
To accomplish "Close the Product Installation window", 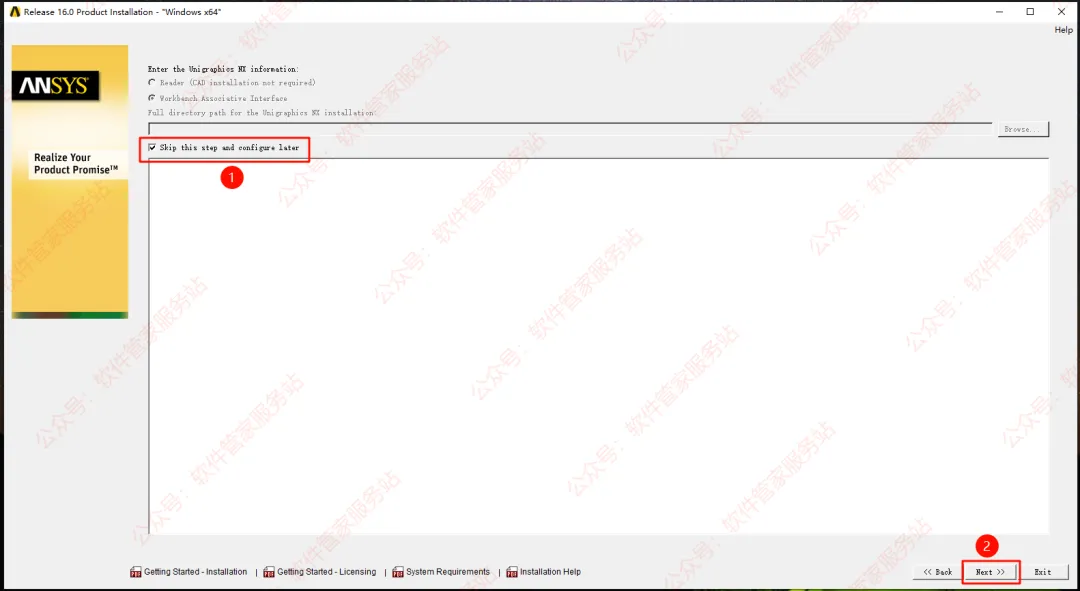I will [x=1061, y=12].
